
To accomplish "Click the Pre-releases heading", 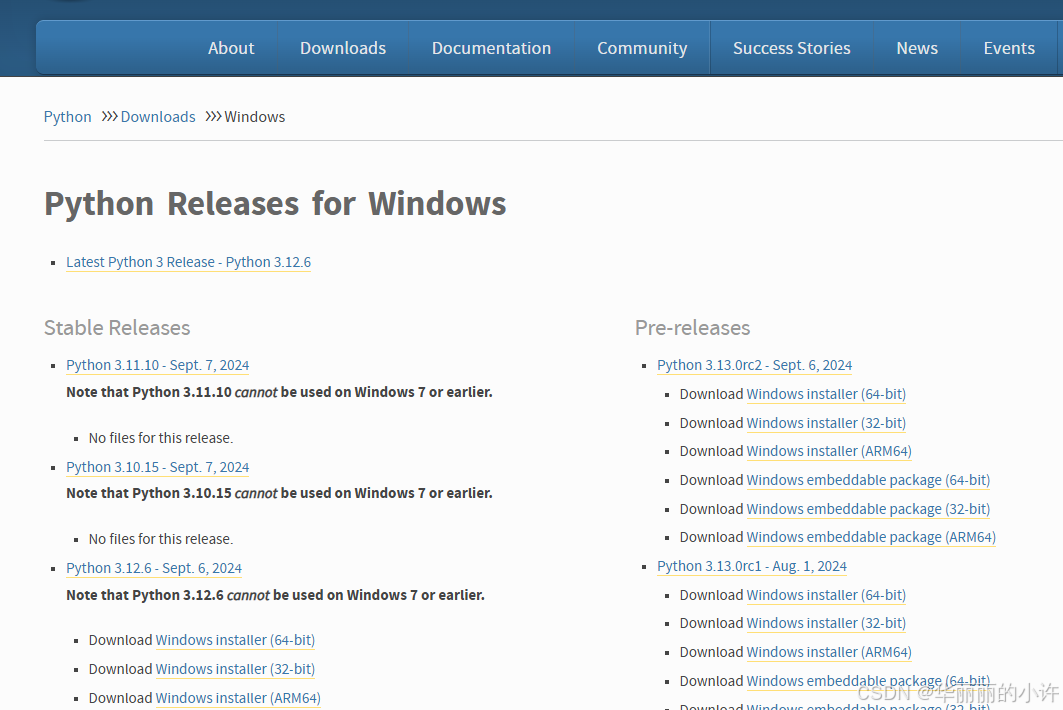I will click(692, 328).
